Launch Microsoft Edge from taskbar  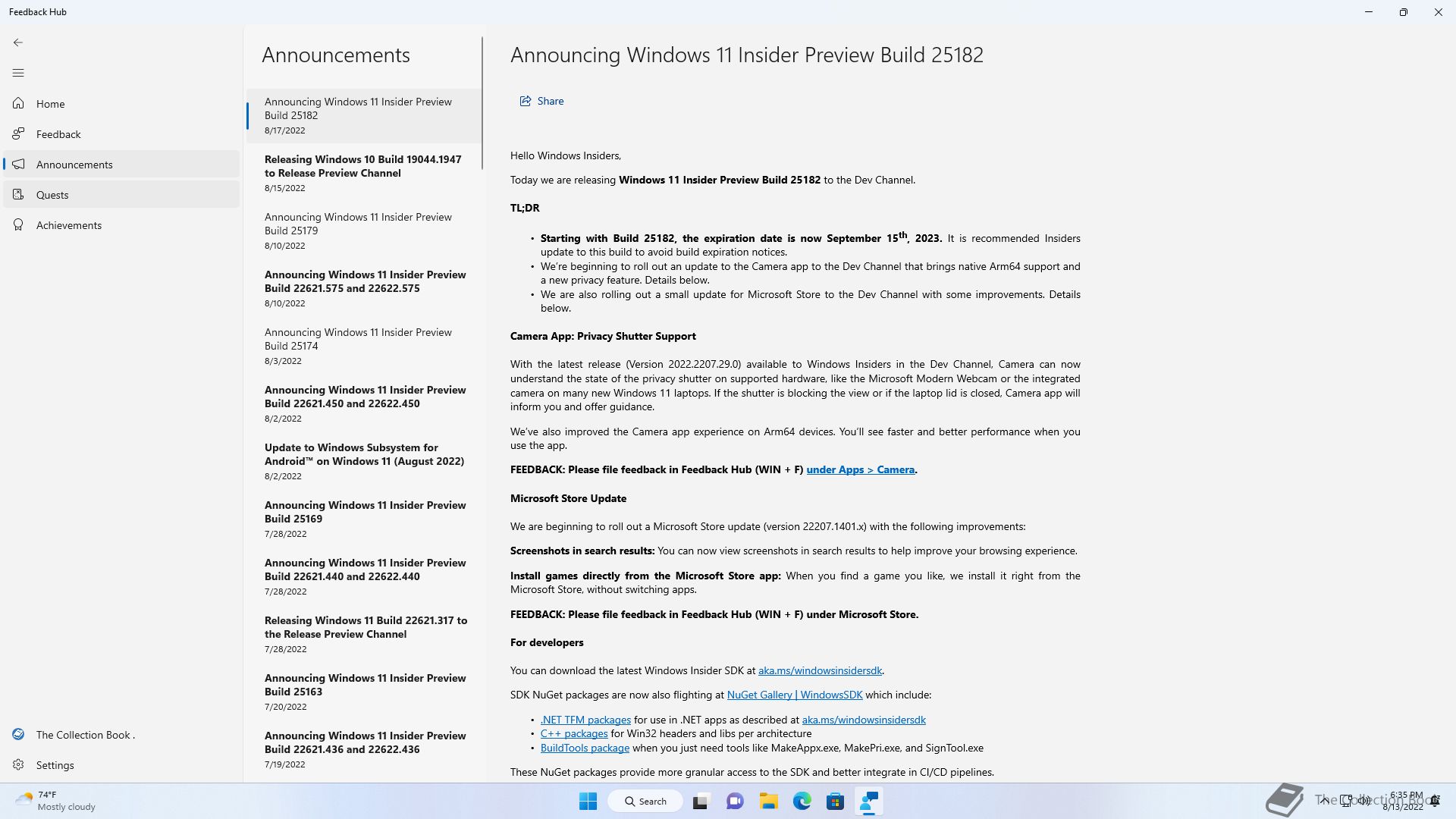(x=802, y=801)
